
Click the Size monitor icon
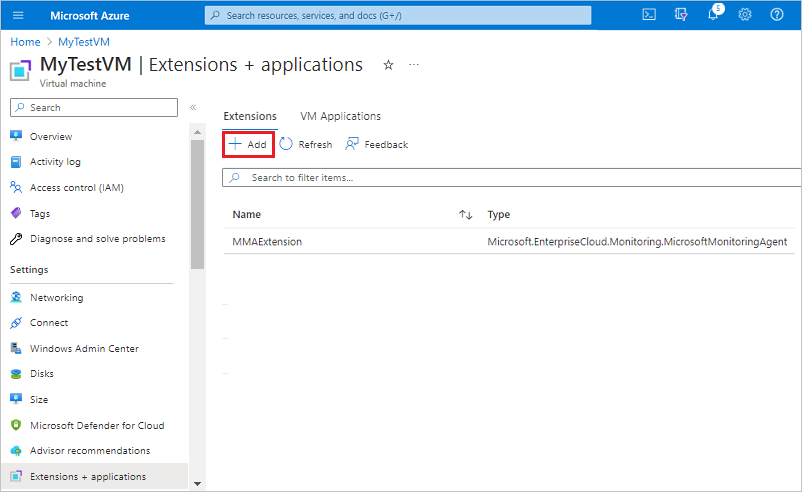click(16, 399)
